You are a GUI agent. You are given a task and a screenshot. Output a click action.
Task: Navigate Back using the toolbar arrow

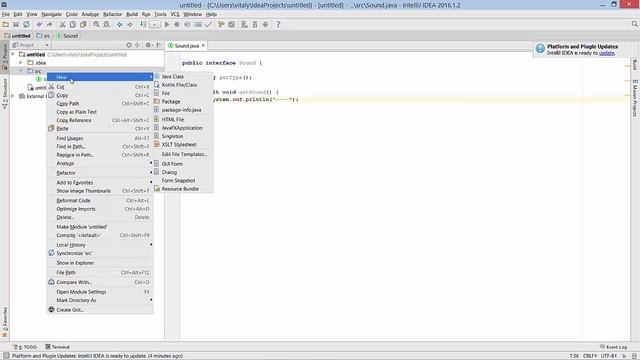[x=120, y=24]
